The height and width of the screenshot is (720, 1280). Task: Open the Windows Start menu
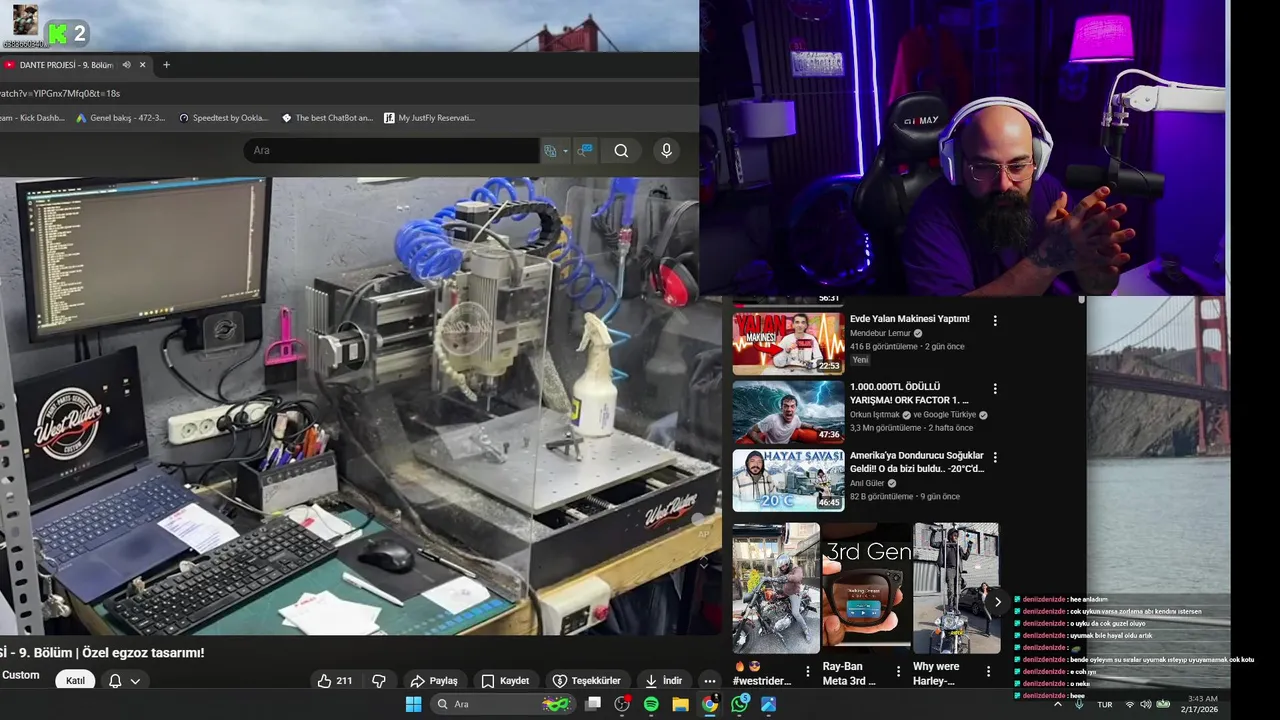click(414, 704)
